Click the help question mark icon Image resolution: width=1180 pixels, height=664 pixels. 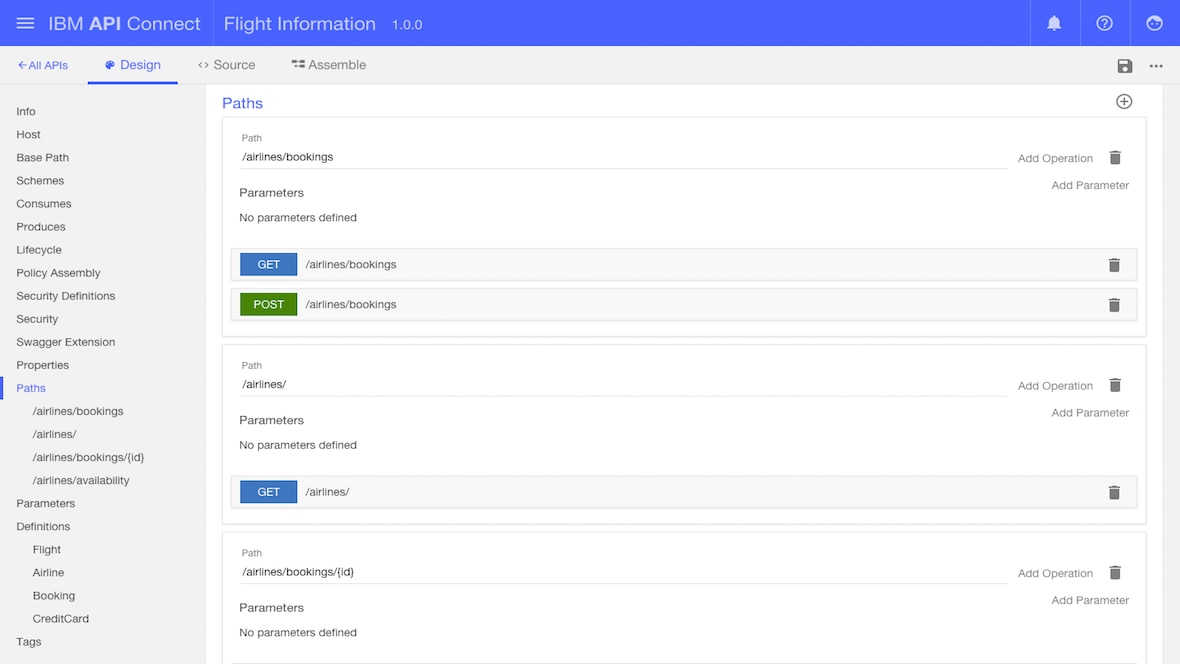click(1104, 23)
